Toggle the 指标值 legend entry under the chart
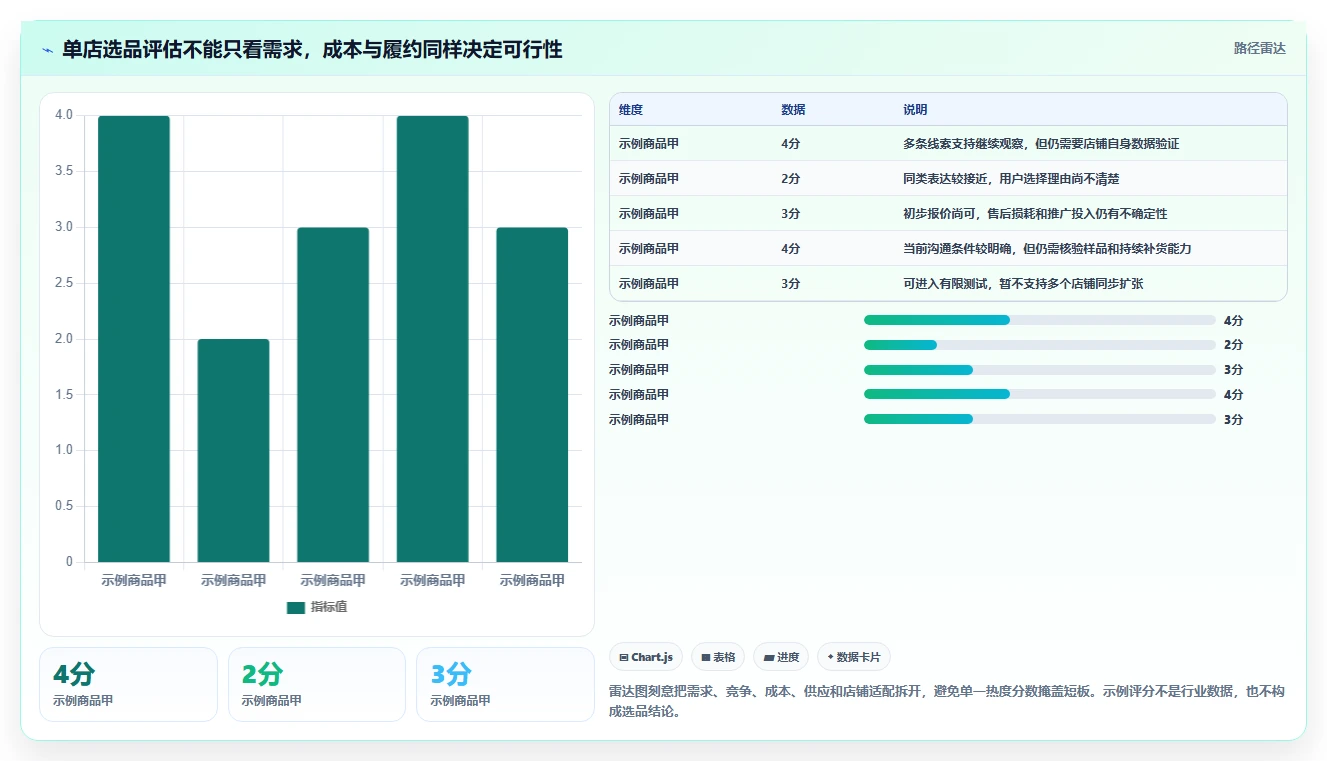Screen dimensions: 1327x761 [317, 607]
